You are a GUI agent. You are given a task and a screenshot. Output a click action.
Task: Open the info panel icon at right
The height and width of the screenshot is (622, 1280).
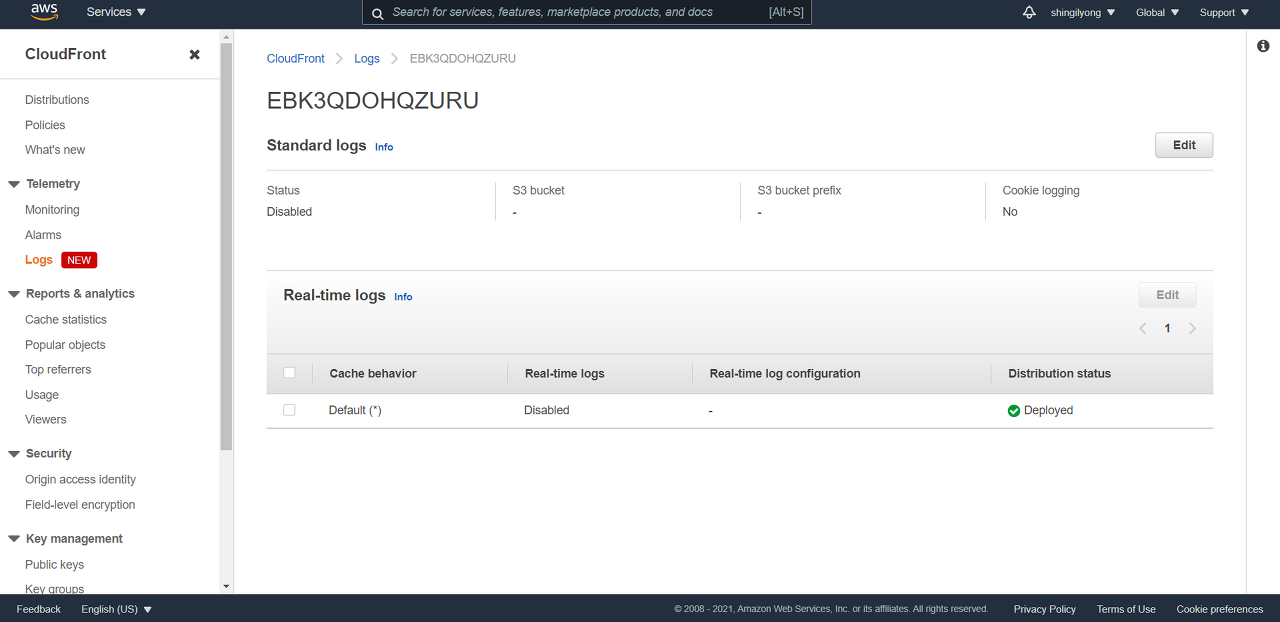pos(1263,46)
